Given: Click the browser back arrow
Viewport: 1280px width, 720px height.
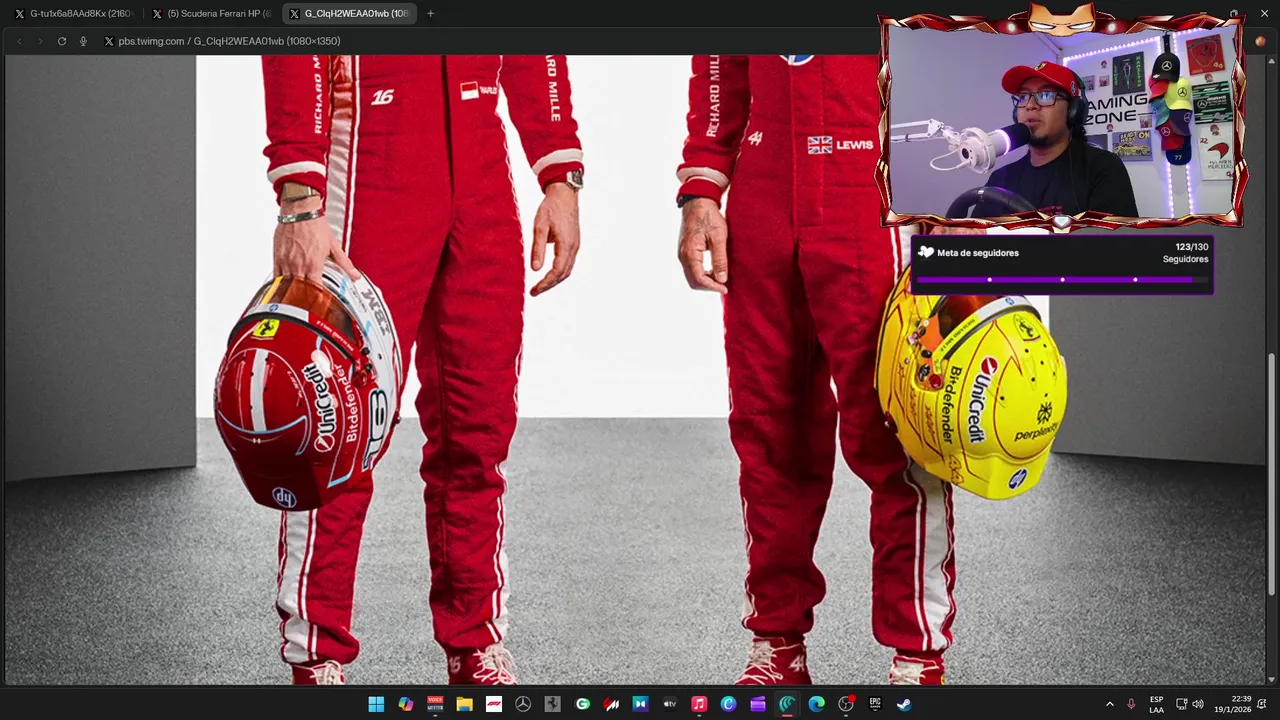Looking at the screenshot, I should click(18, 41).
